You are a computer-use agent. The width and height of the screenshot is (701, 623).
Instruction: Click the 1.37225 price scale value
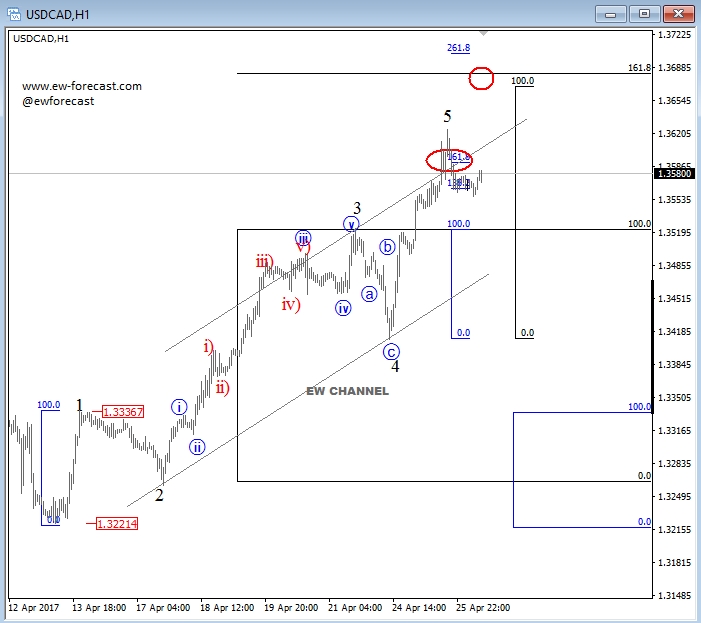674,35
